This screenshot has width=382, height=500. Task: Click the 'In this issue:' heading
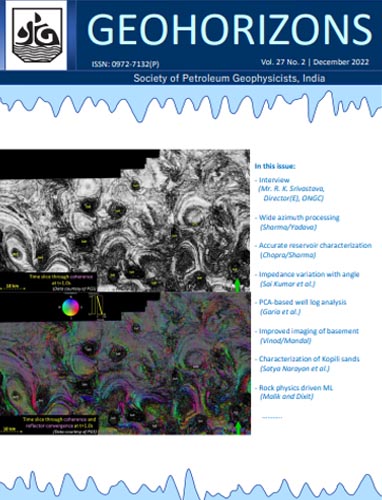pos(275,166)
